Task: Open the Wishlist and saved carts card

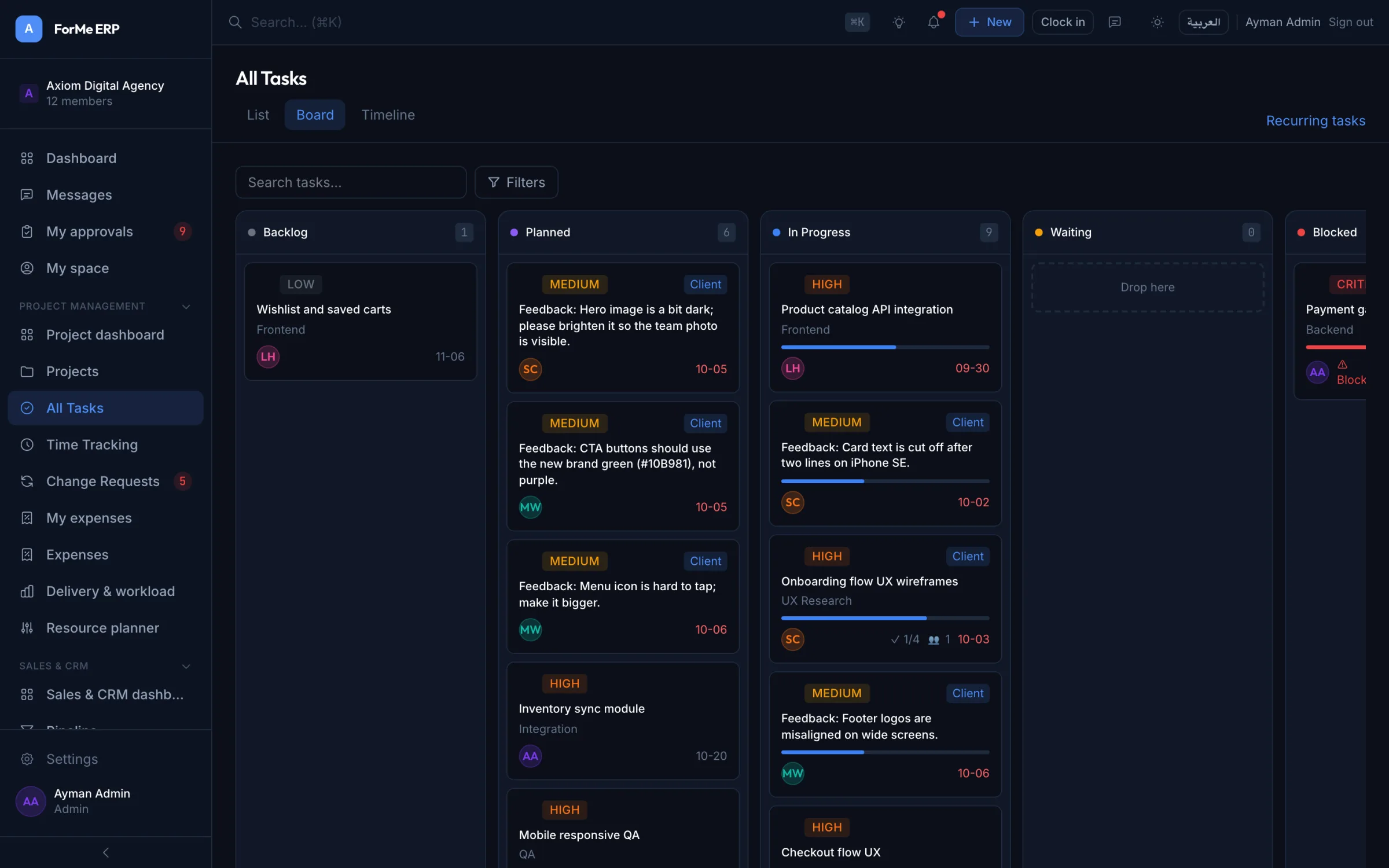Action: [361, 322]
